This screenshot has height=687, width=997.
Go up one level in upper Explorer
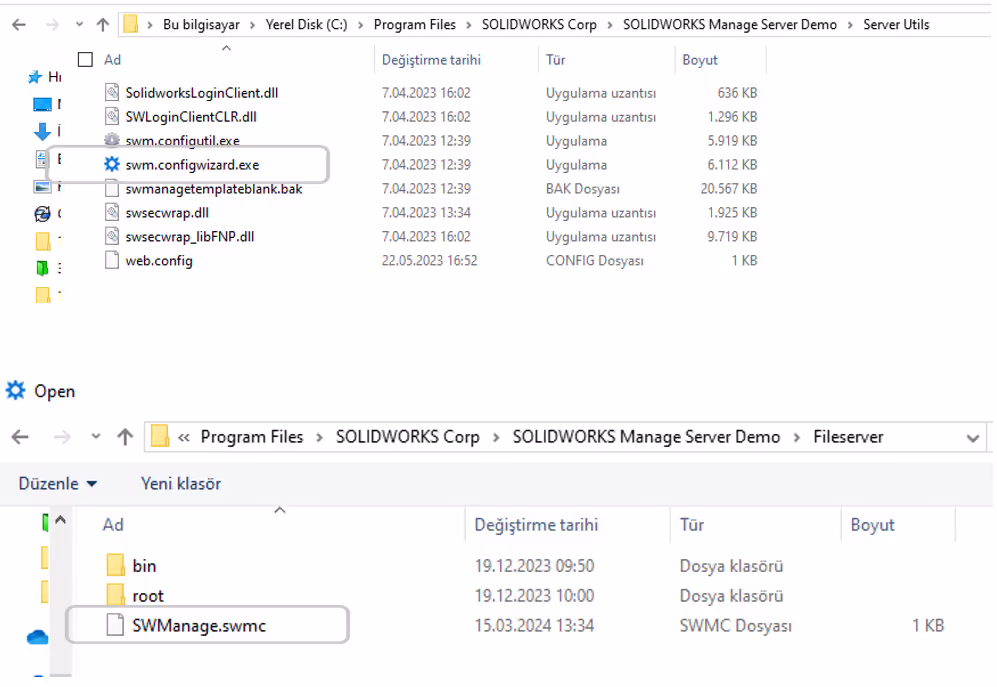pyautogui.click(x=102, y=25)
